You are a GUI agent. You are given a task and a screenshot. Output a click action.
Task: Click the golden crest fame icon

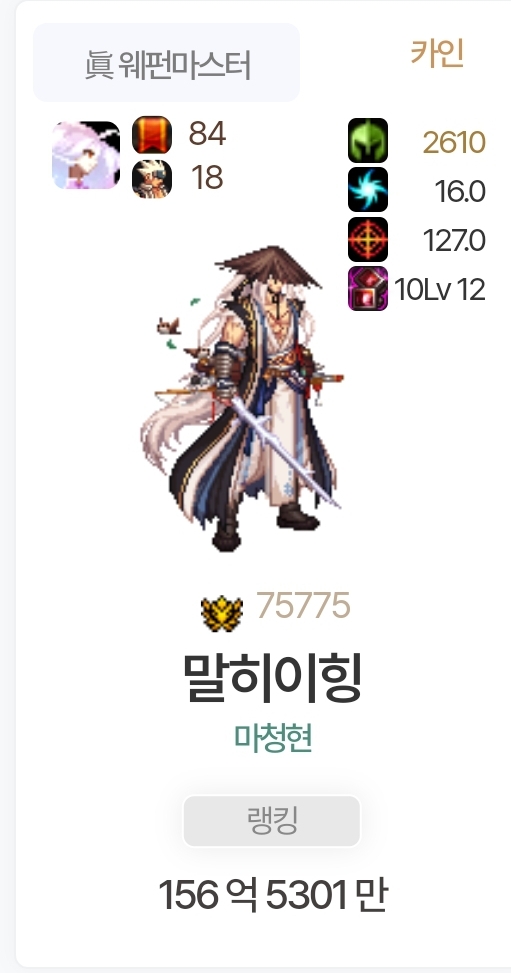coord(222,613)
